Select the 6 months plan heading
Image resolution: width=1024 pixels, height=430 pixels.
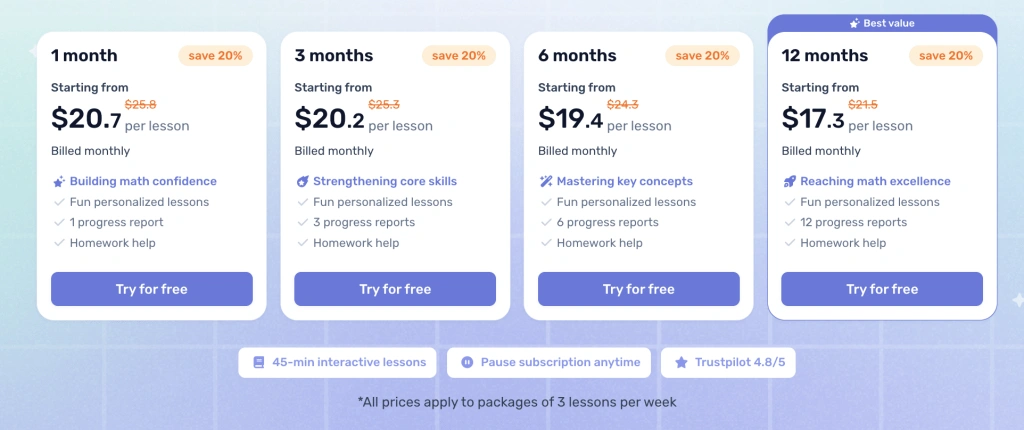[577, 56]
